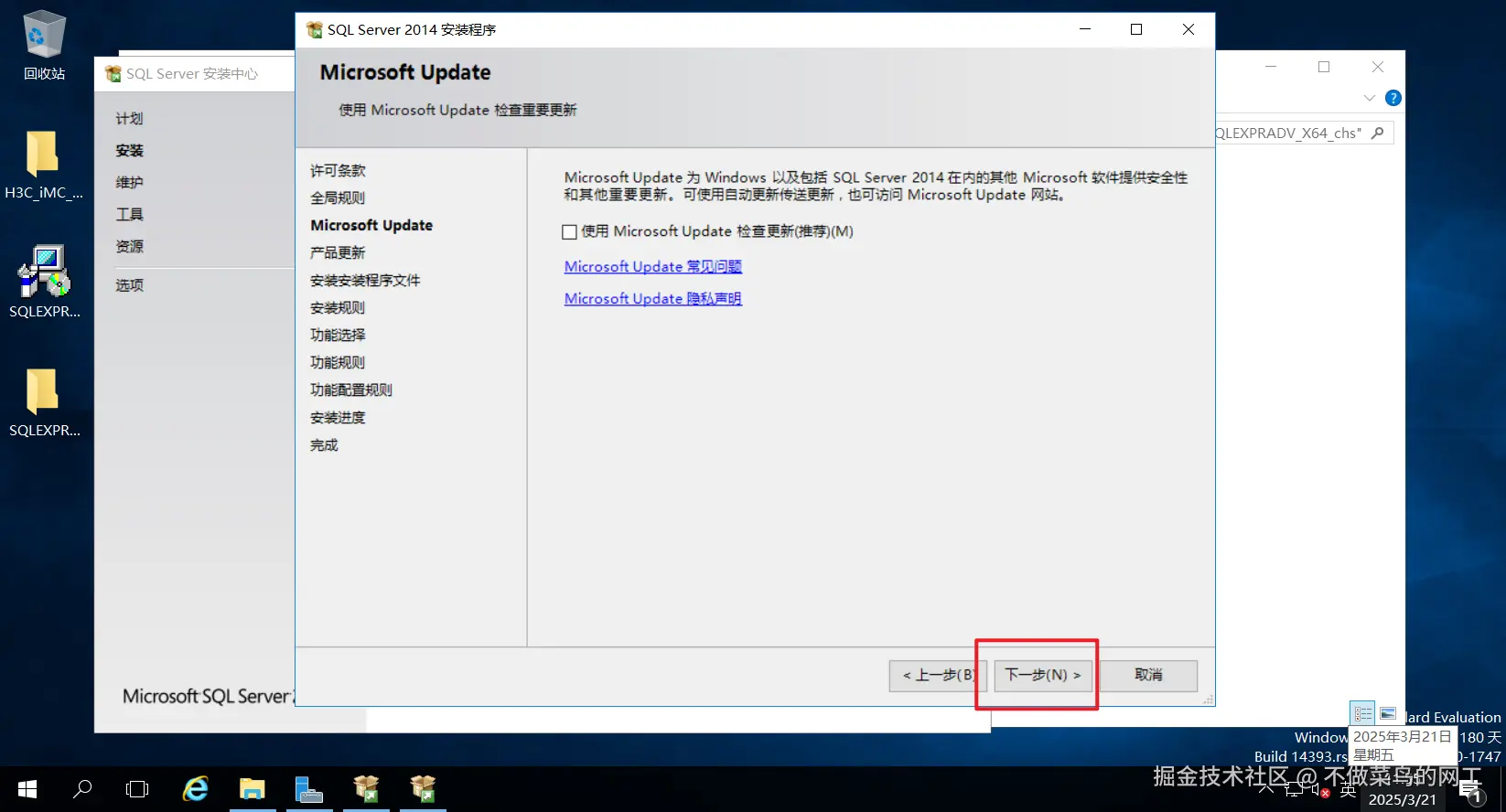Select the 维护 tab in Installation Center
Screen dimensions: 1506x812
tap(129, 183)
